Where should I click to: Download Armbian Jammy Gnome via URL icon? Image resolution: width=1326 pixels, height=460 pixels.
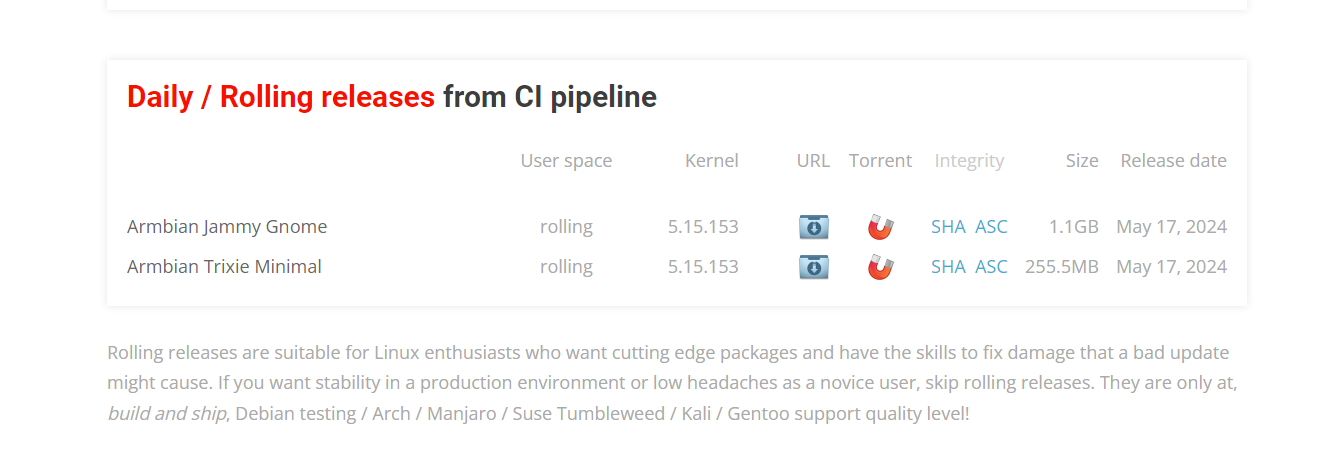point(814,227)
